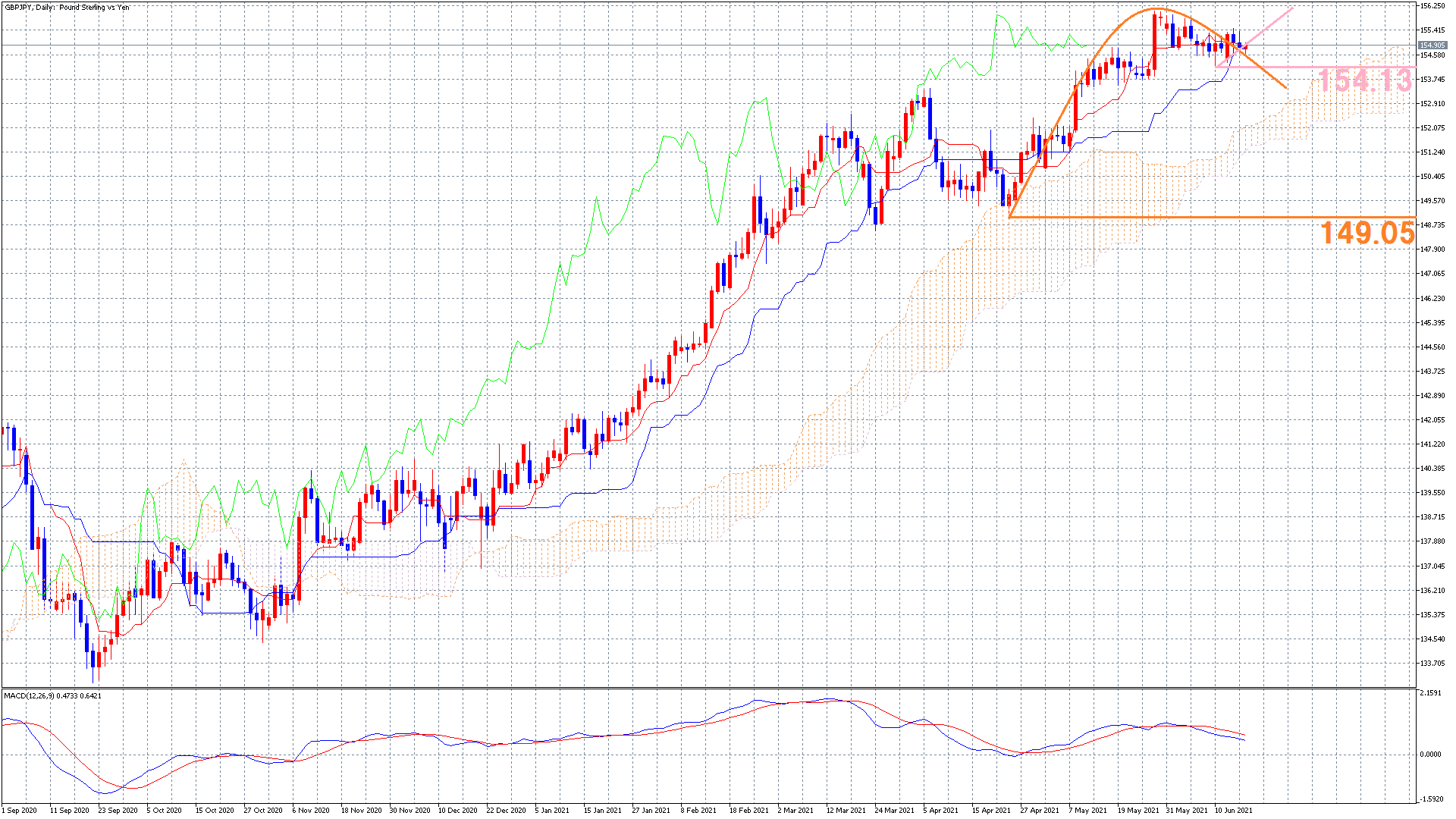Select the 22 Dec 2020 date label
Viewport: 1456px width, 819px height.
pos(506,810)
